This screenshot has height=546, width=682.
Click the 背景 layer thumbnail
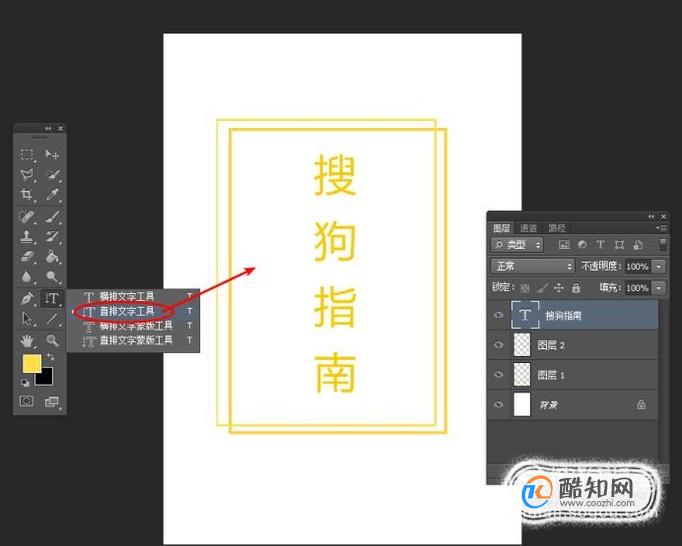522,405
